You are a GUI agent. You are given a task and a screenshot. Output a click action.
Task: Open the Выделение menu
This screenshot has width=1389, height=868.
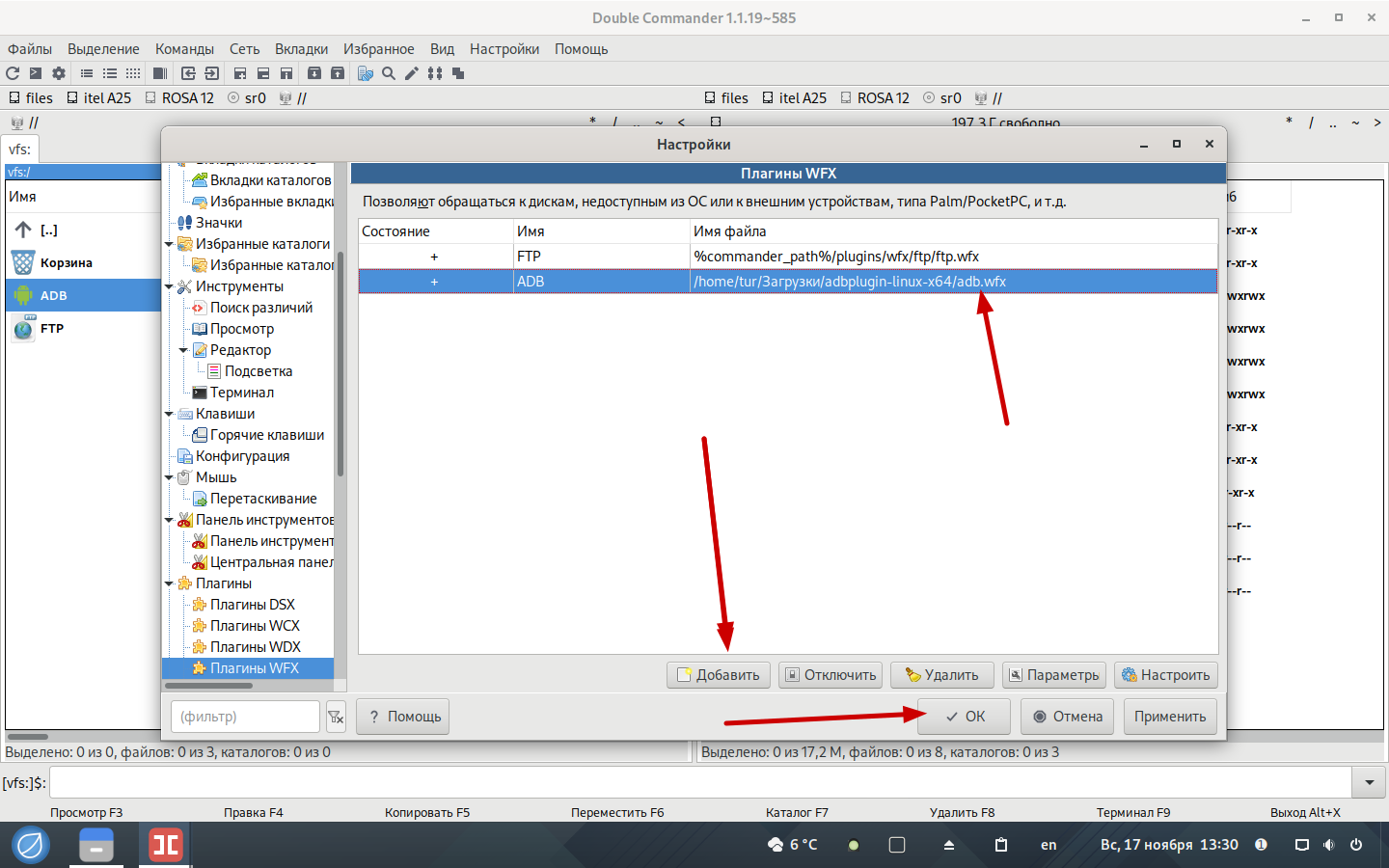pyautogui.click(x=103, y=49)
